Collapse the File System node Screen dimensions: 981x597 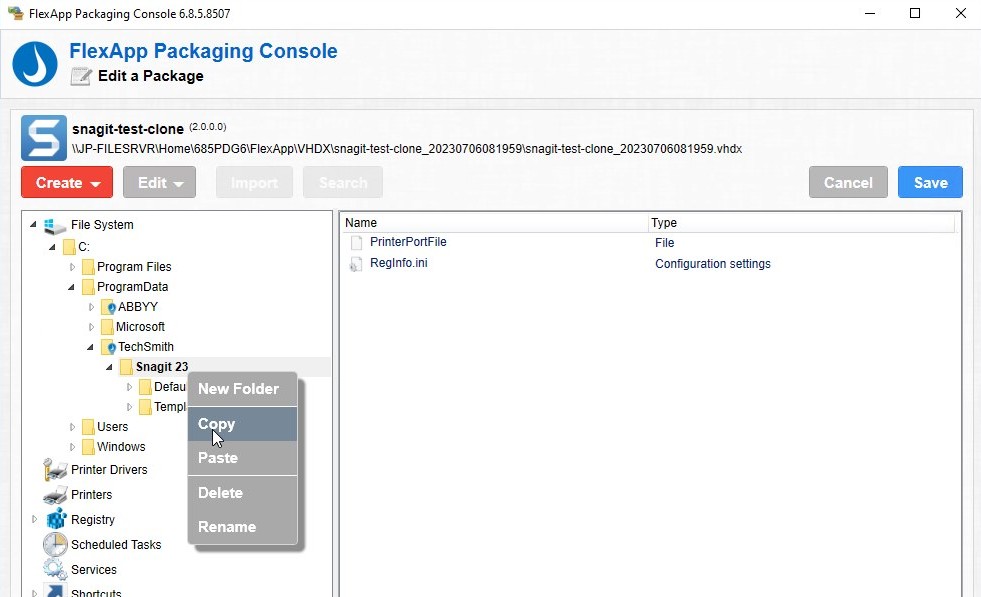tap(33, 224)
